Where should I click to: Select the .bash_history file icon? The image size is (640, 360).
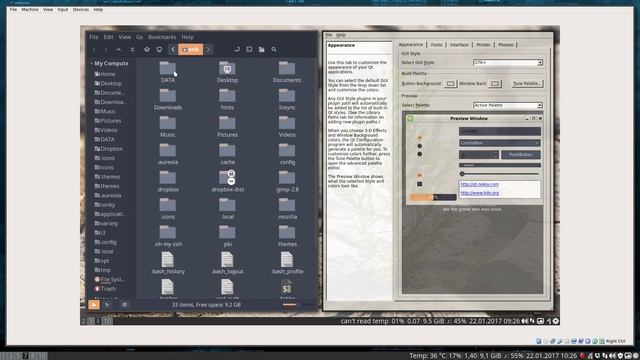pos(168,260)
